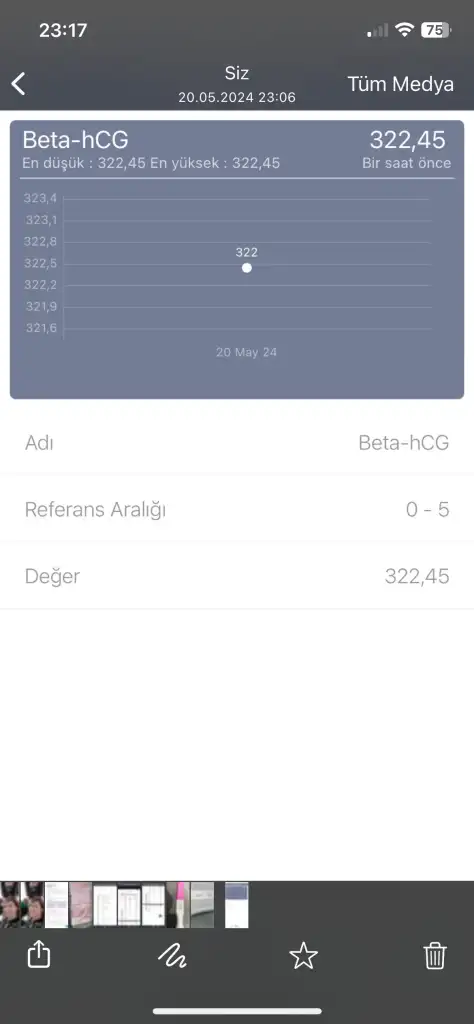The image size is (474, 1024).
Task: Tap the Wi-Fi status icon
Action: click(x=405, y=29)
